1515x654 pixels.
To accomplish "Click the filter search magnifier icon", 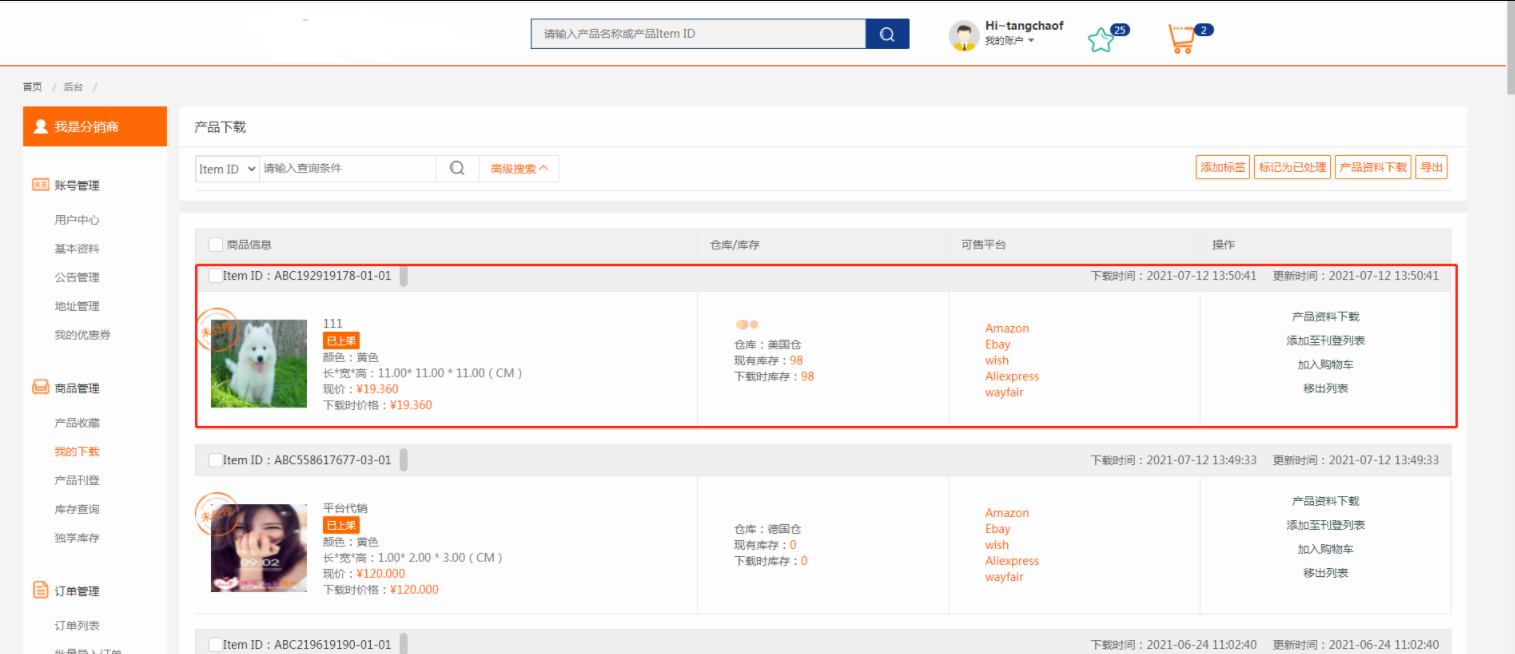I will pos(457,168).
